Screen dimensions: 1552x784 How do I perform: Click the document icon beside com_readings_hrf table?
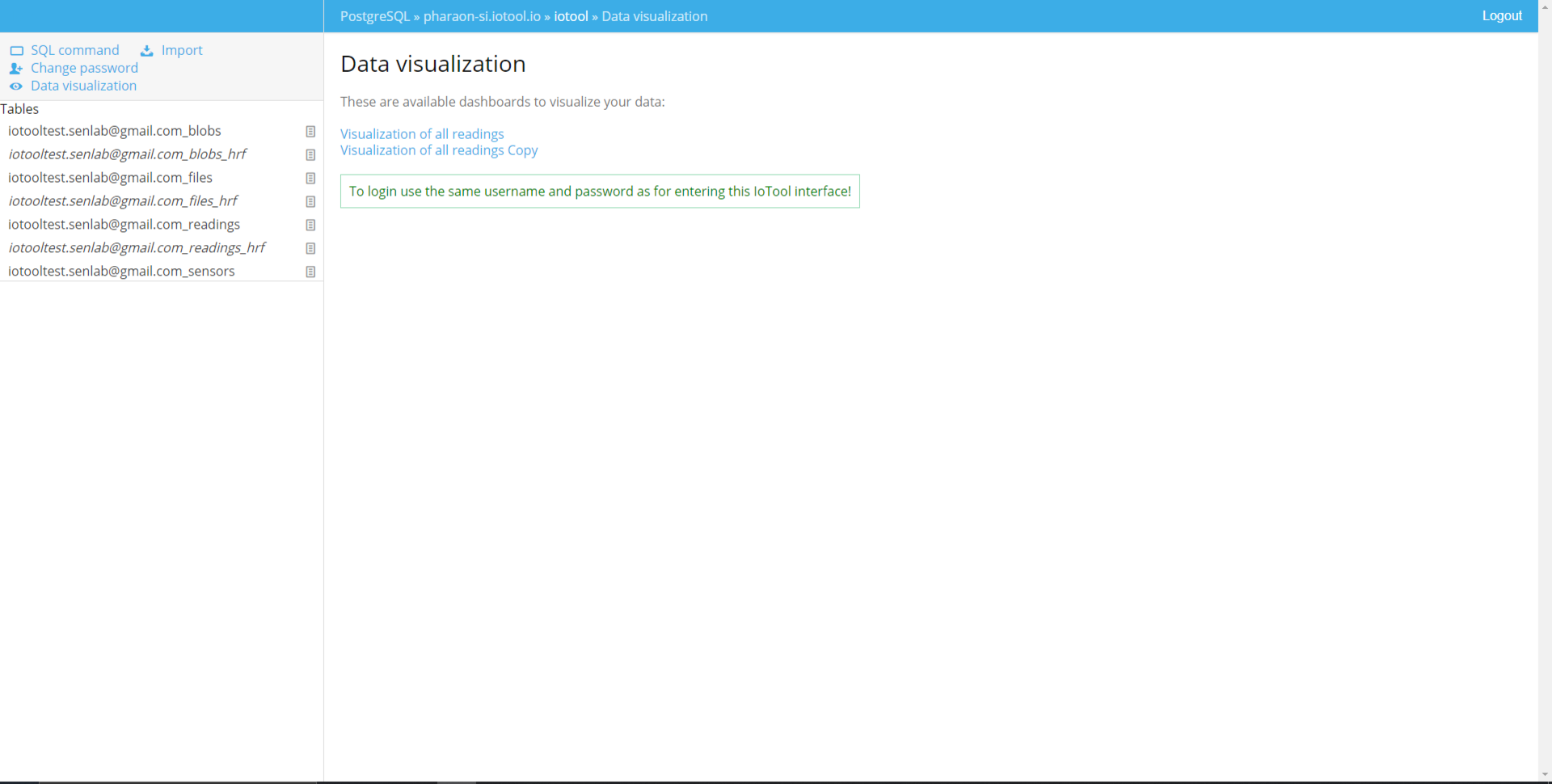(310, 248)
